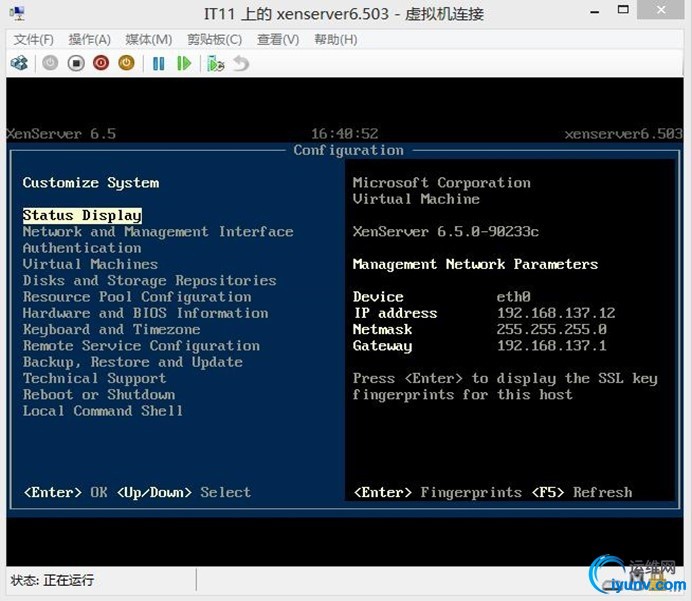The width and height of the screenshot is (692, 601).
Task: Click the Checkpoint snapshot icon
Action: coord(216,64)
